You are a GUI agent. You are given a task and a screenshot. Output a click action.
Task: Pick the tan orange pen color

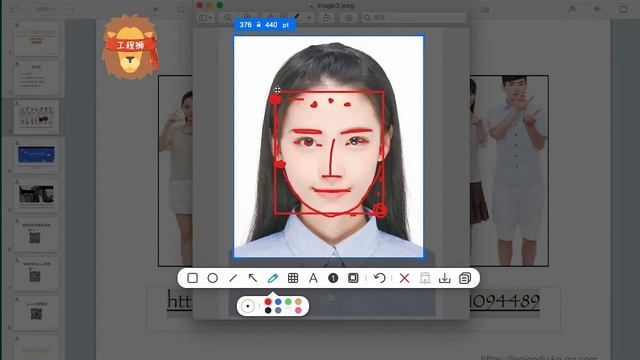[298, 302]
